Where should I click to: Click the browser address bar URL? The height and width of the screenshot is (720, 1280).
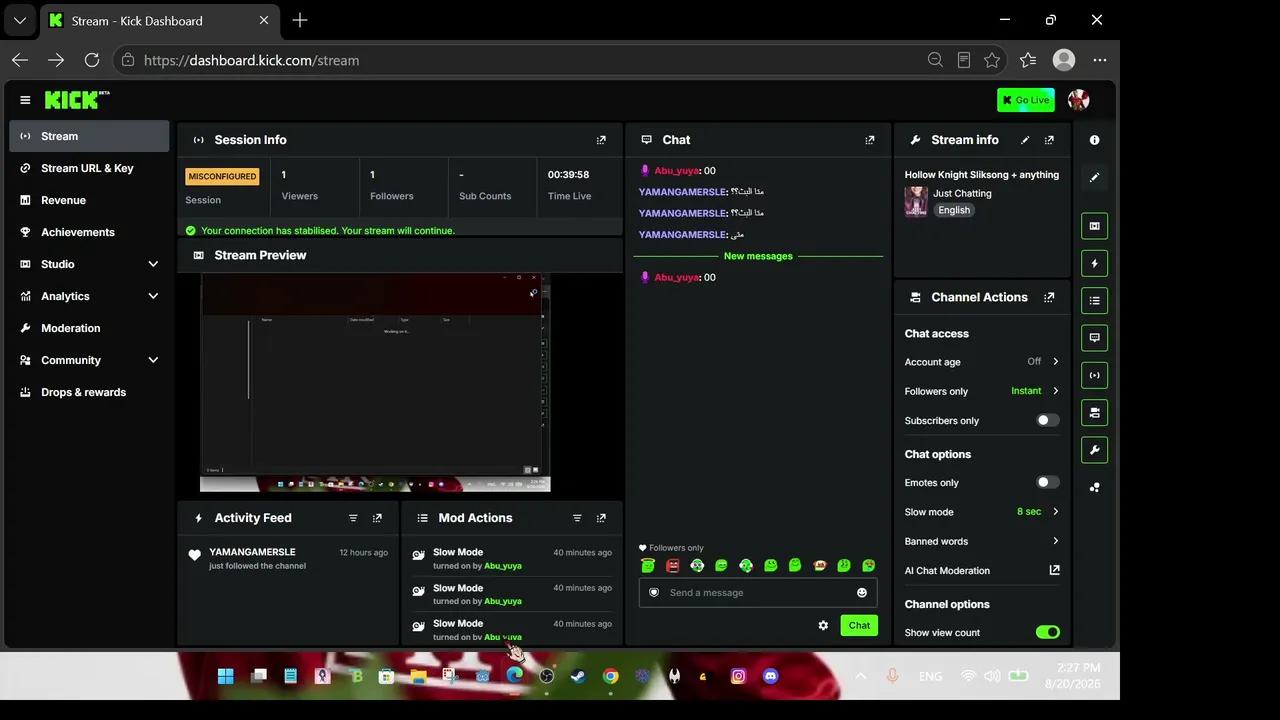point(251,60)
